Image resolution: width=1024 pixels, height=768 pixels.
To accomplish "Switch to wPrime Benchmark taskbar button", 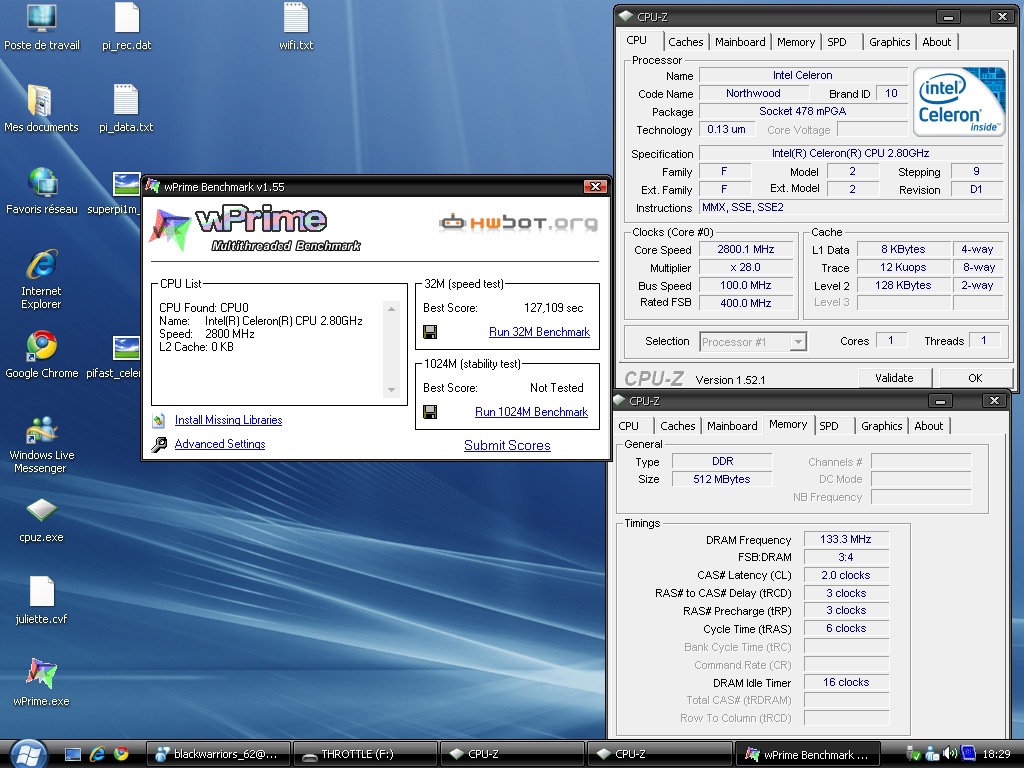I will [808, 754].
